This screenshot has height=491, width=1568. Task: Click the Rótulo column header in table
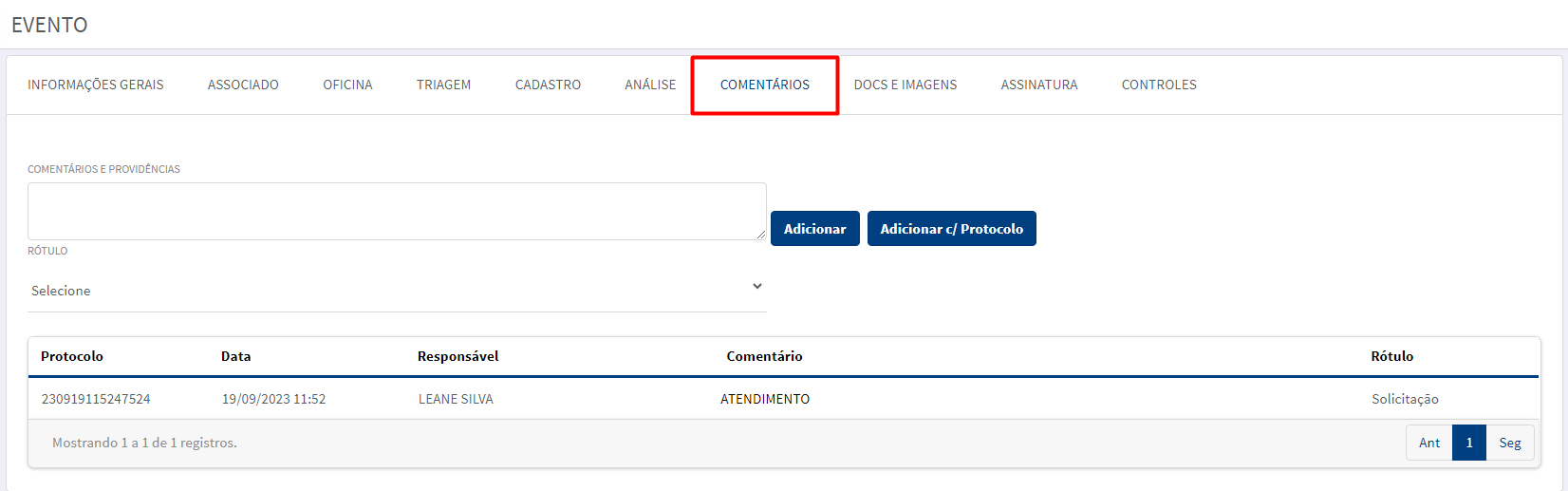[1392, 356]
